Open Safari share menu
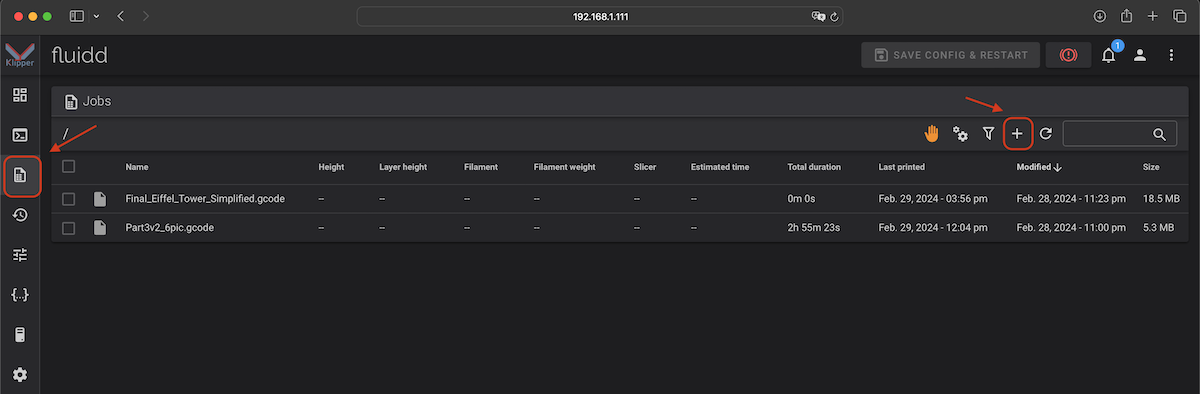 coord(1127,16)
